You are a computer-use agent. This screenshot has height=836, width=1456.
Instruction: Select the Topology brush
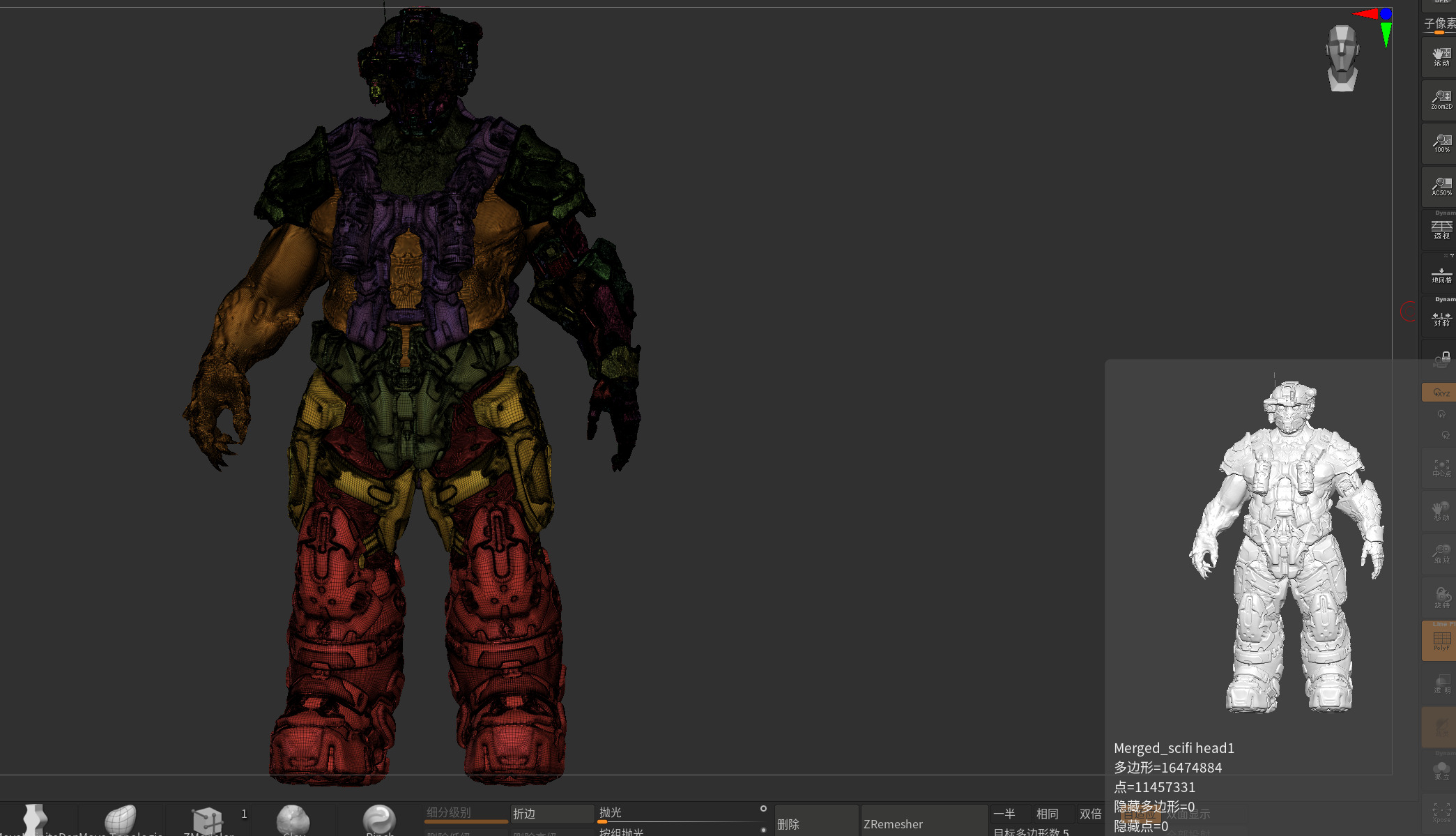click(121, 820)
